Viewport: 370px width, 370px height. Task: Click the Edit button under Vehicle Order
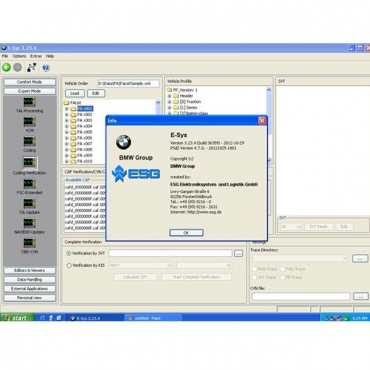pyautogui.click(x=96, y=93)
